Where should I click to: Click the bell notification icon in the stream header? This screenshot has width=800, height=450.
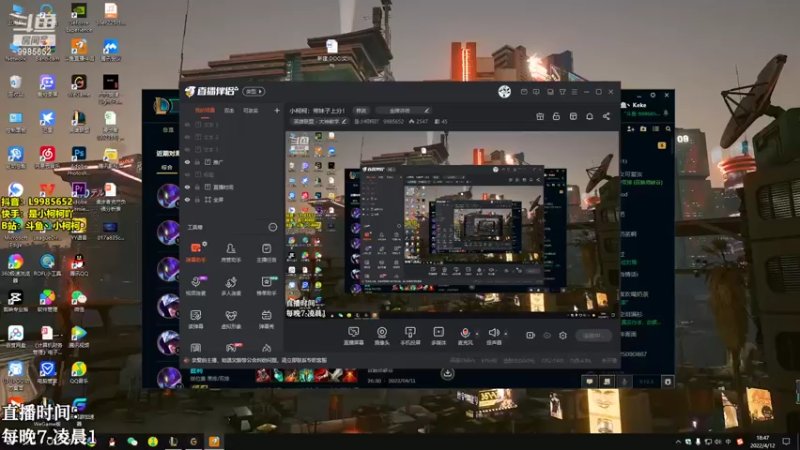pos(589,116)
